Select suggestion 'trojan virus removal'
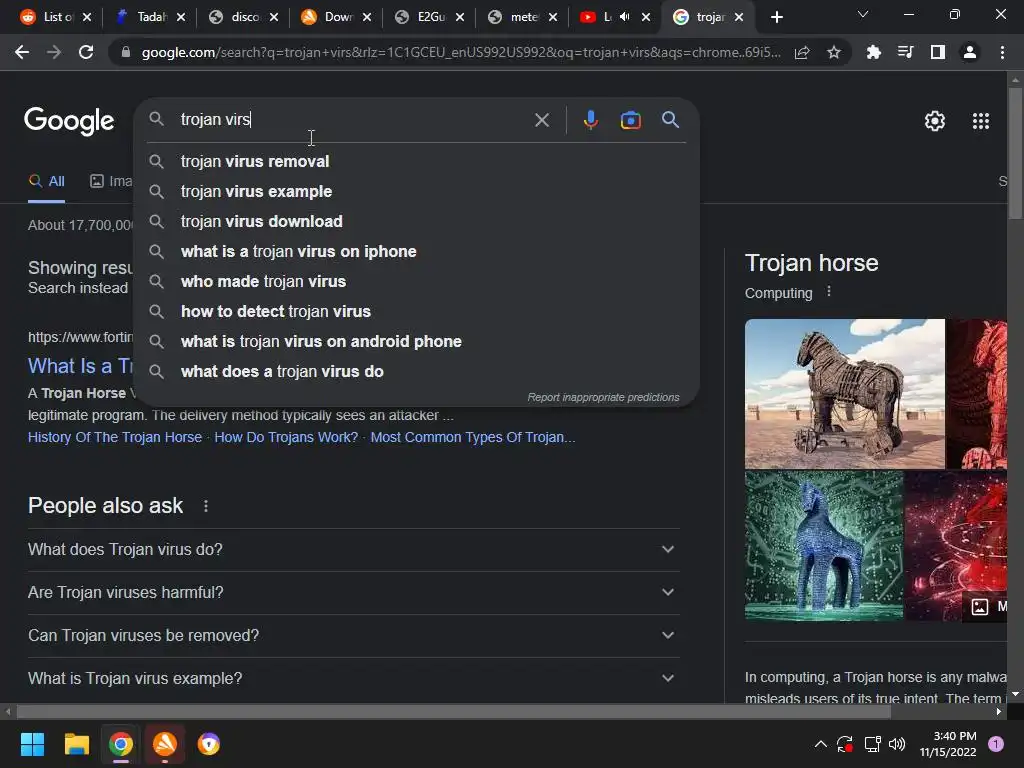The image size is (1024, 768). (416, 161)
